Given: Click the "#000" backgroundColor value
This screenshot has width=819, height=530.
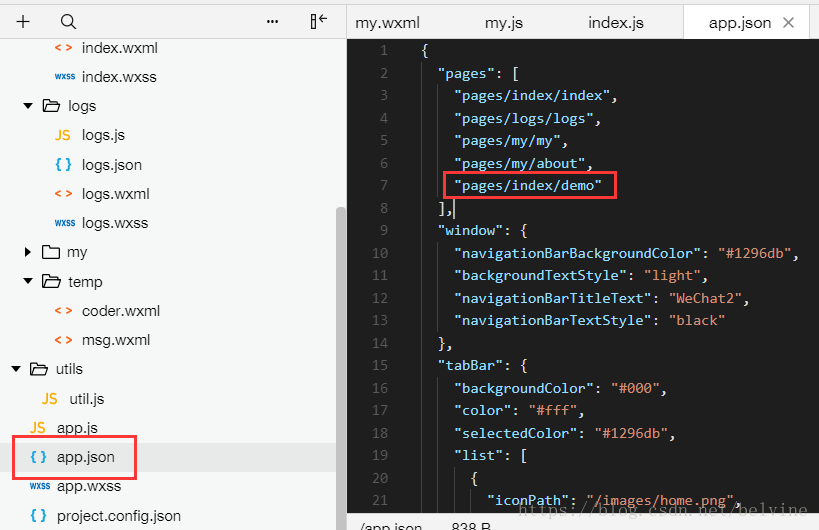Looking at the screenshot, I should pyautogui.click(x=635, y=388).
